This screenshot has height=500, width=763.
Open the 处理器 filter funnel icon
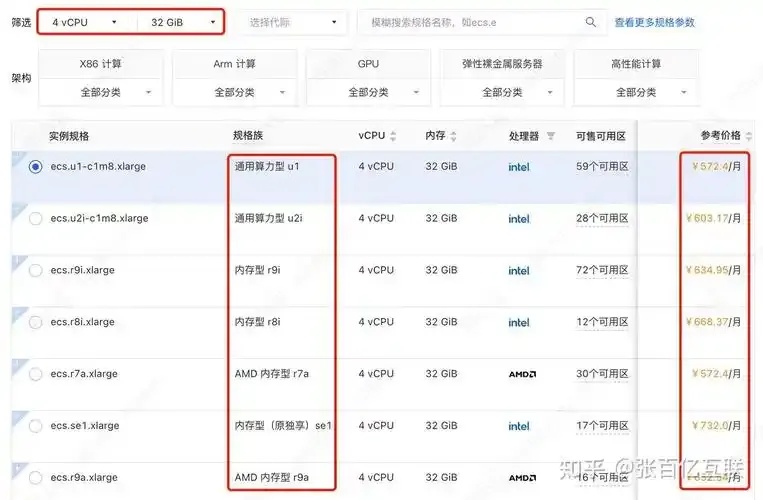pyautogui.click(x=550, y=136)
